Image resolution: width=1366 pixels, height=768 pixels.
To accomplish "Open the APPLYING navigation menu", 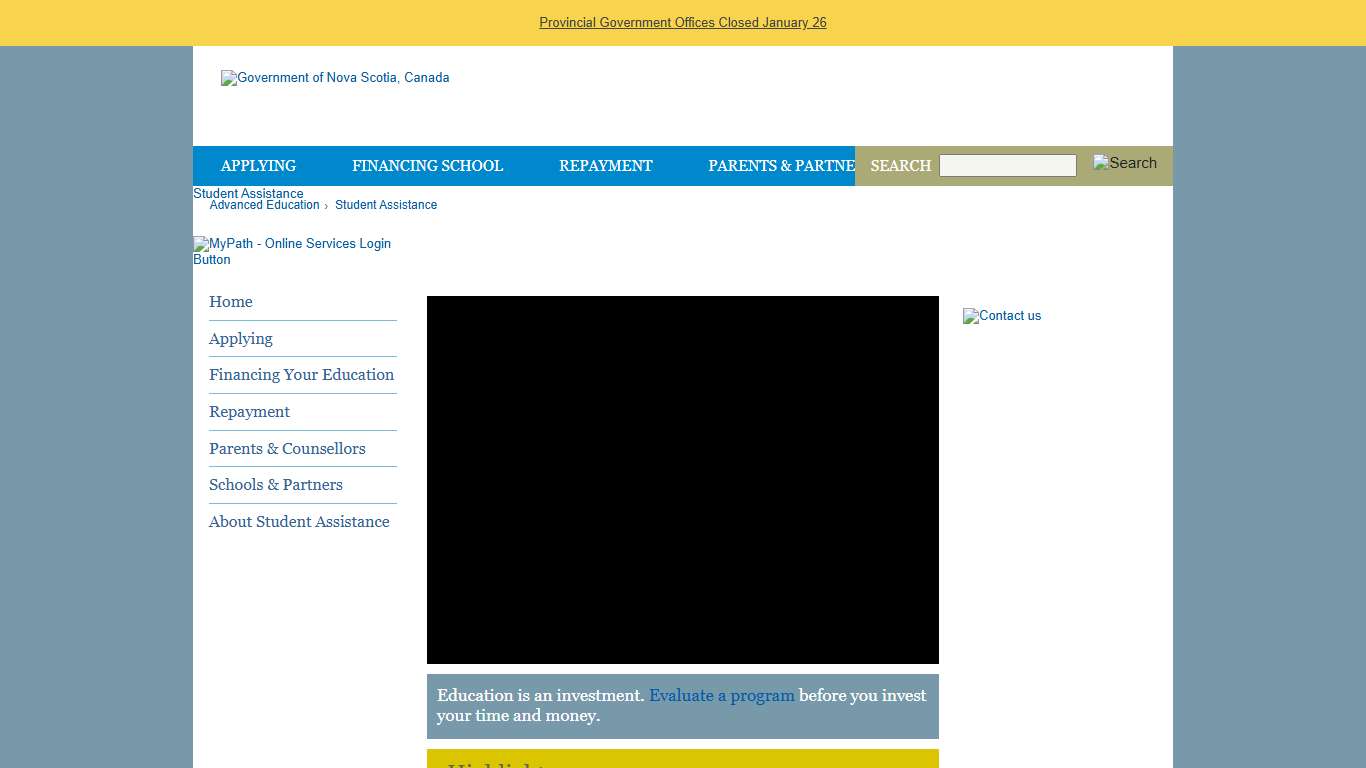I will (258, 166).
